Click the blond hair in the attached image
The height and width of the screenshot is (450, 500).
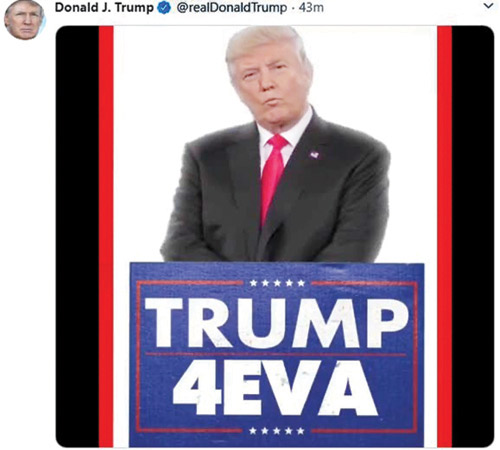pos(263,43)
